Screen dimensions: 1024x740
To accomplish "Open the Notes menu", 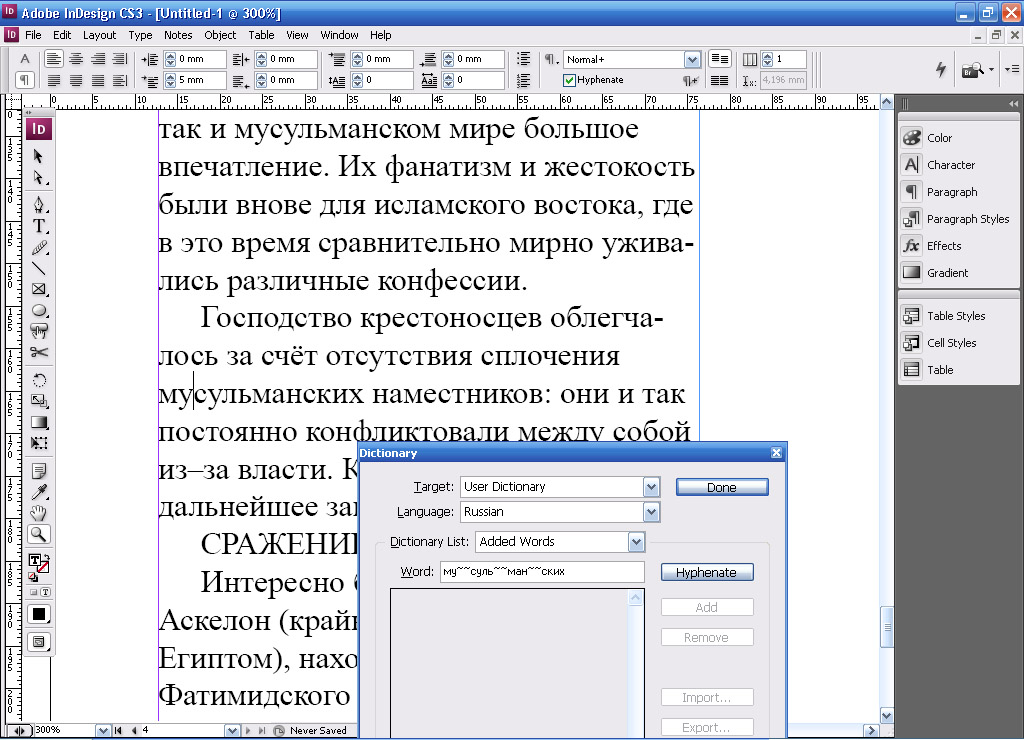I will pos(178,35).
